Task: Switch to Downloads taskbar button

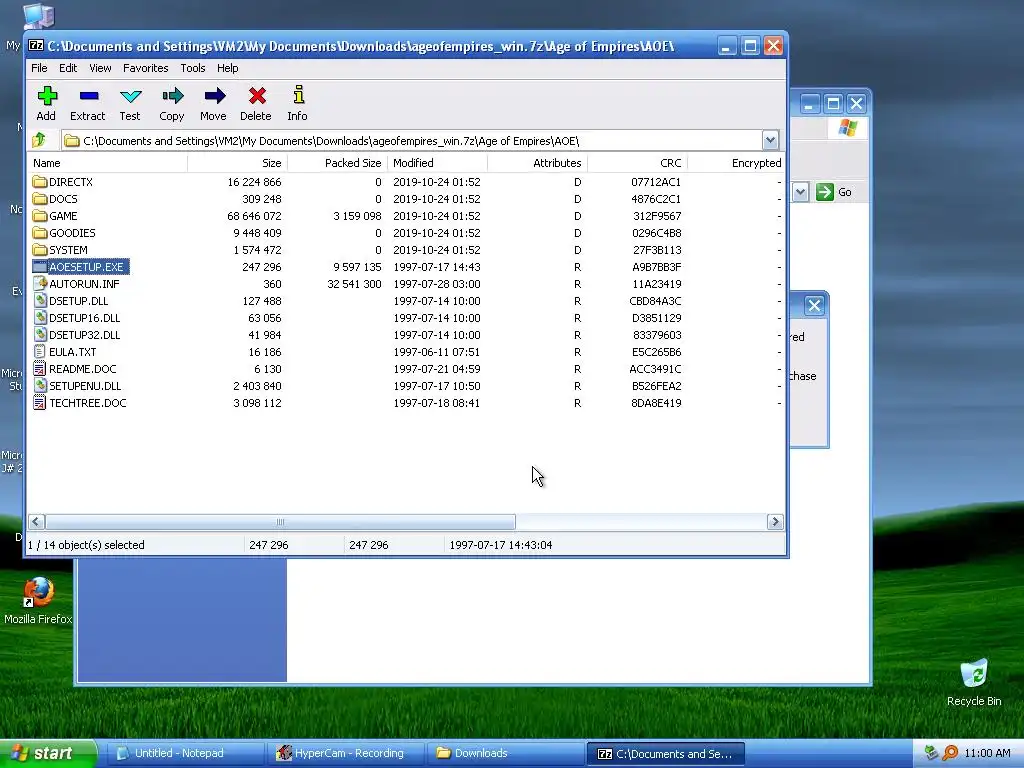Action: tap(503, 754)
